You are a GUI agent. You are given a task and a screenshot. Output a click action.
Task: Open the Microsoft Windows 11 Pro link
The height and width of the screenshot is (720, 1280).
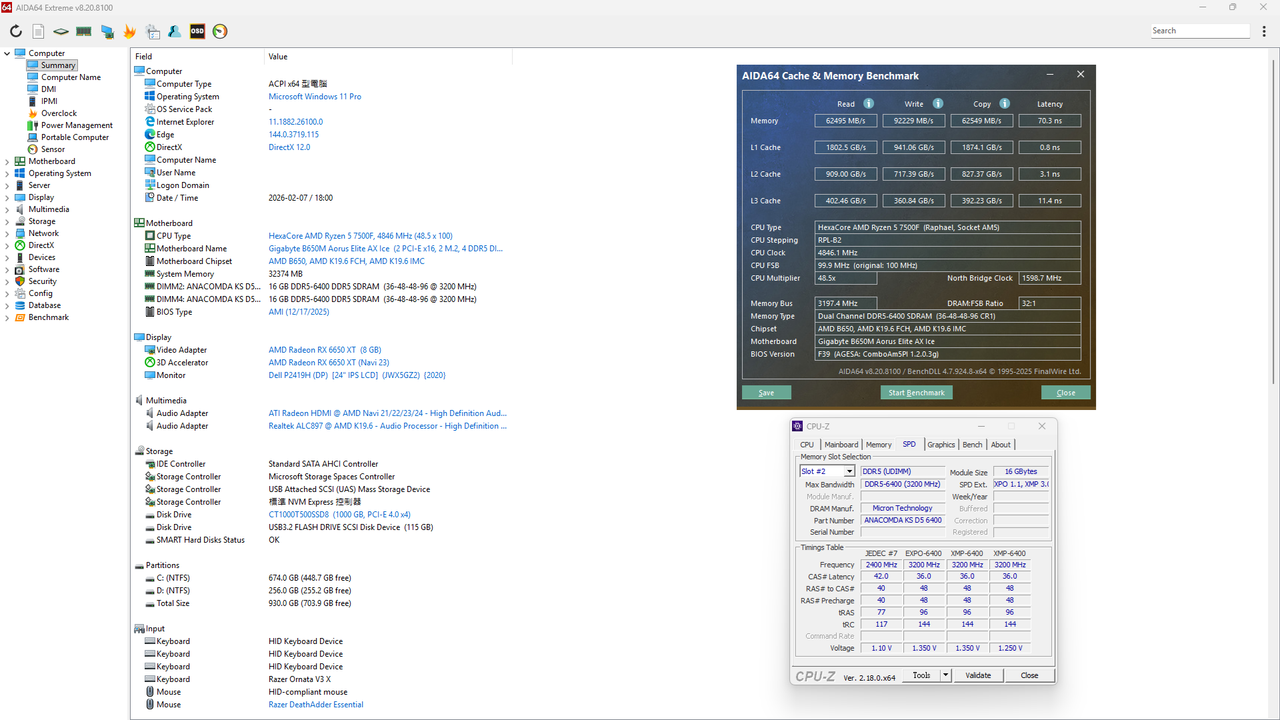315,97
